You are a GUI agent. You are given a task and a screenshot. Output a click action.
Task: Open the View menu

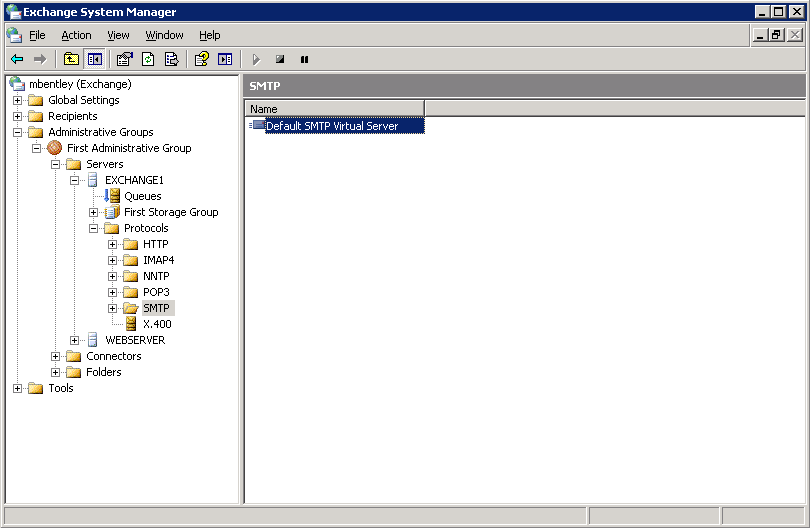[118, 35]
